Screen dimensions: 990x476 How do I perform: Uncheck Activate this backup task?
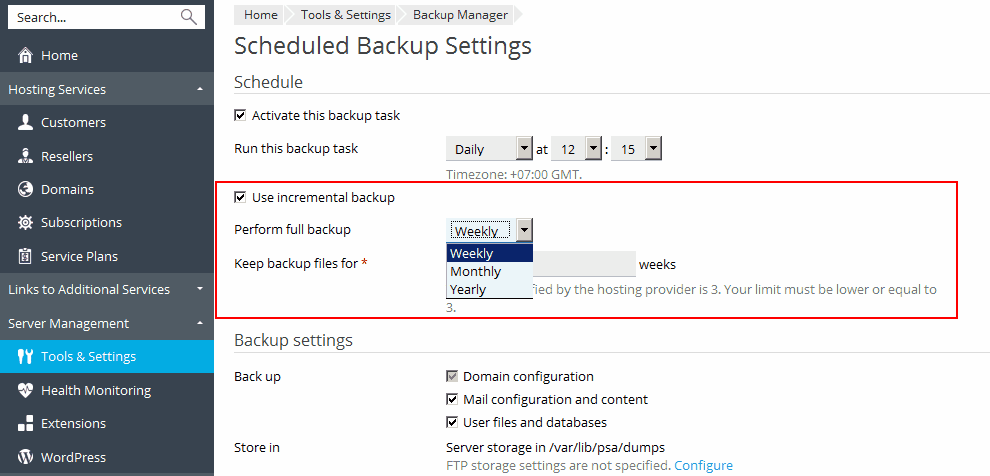click(240, 115)
